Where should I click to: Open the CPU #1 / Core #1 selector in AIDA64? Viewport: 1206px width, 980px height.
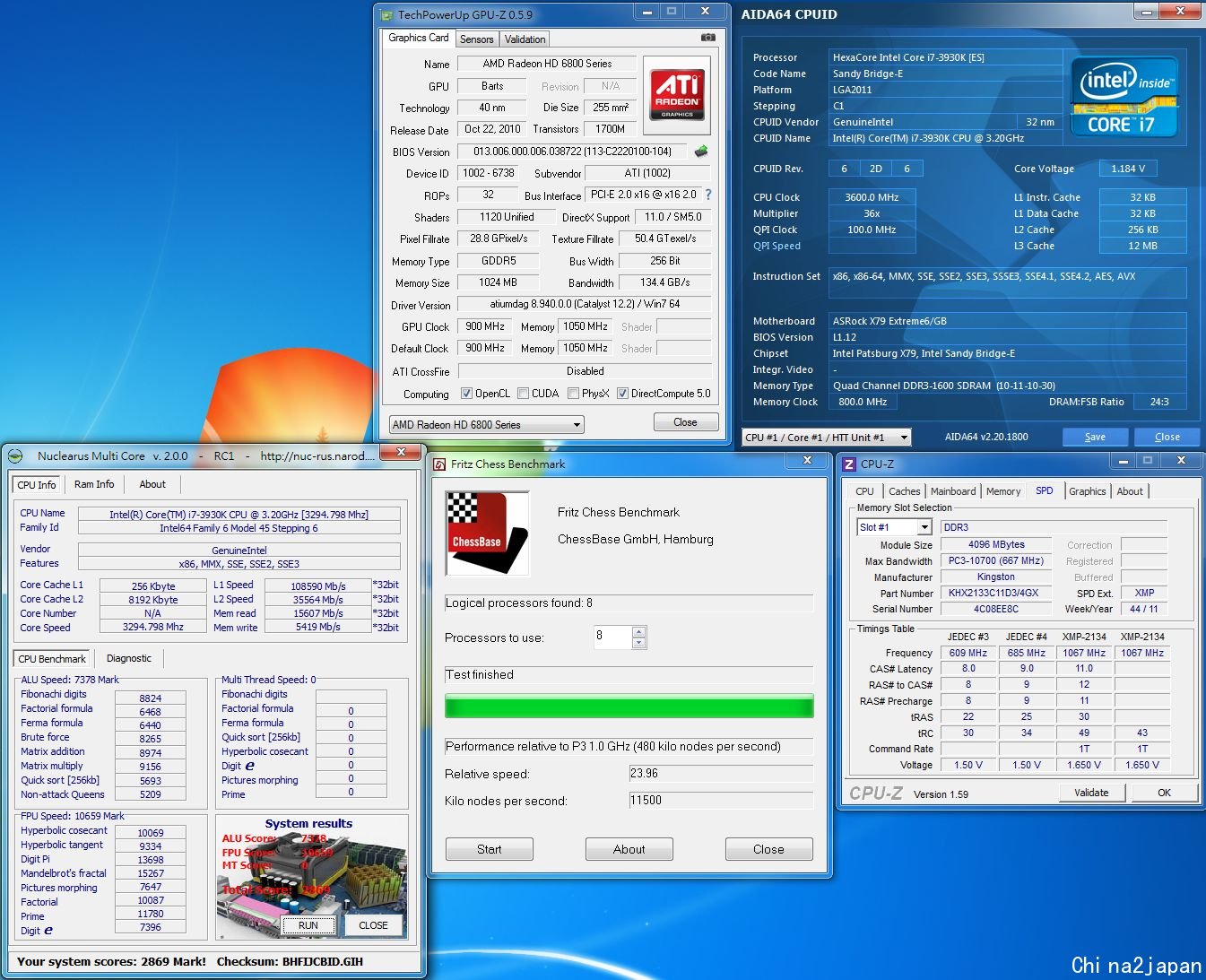(x=827, y=438)
